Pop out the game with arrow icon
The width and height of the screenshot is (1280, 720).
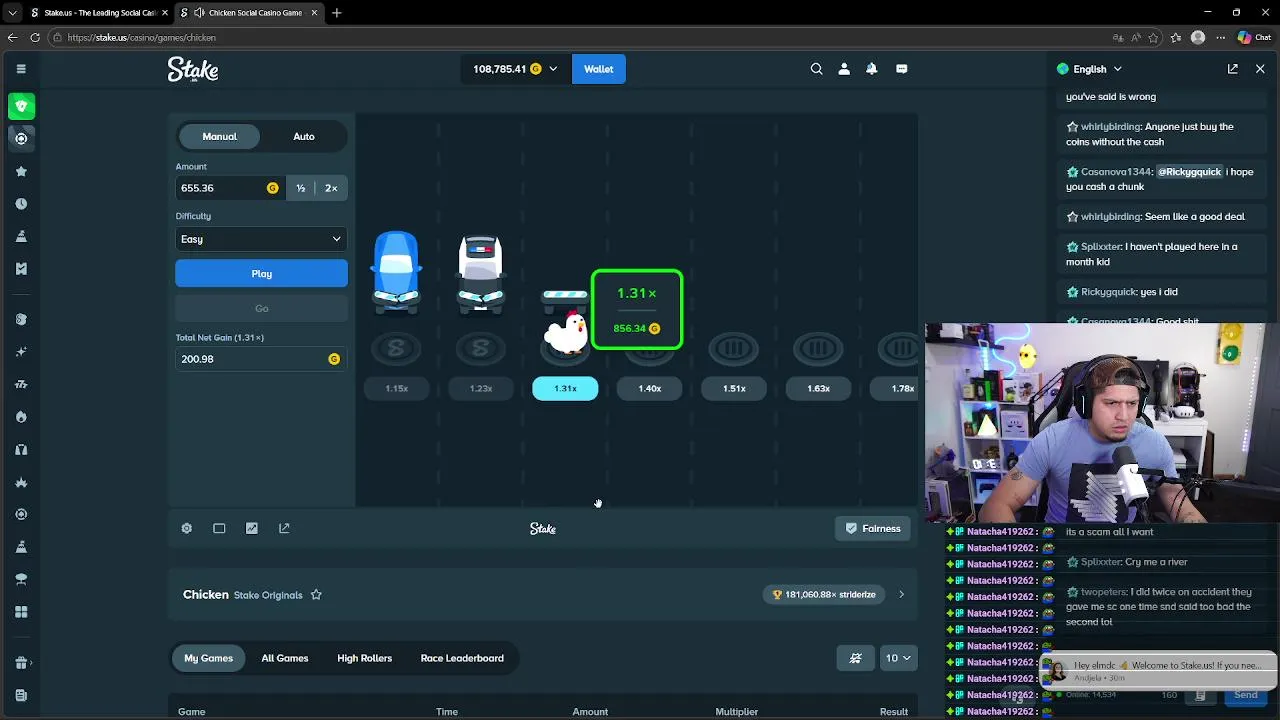[284, 528]
